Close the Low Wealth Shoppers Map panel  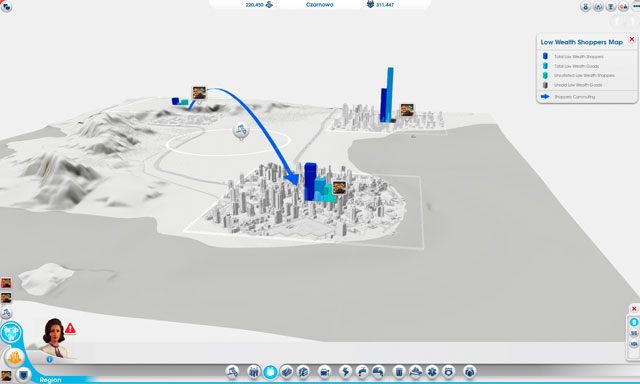632,39
